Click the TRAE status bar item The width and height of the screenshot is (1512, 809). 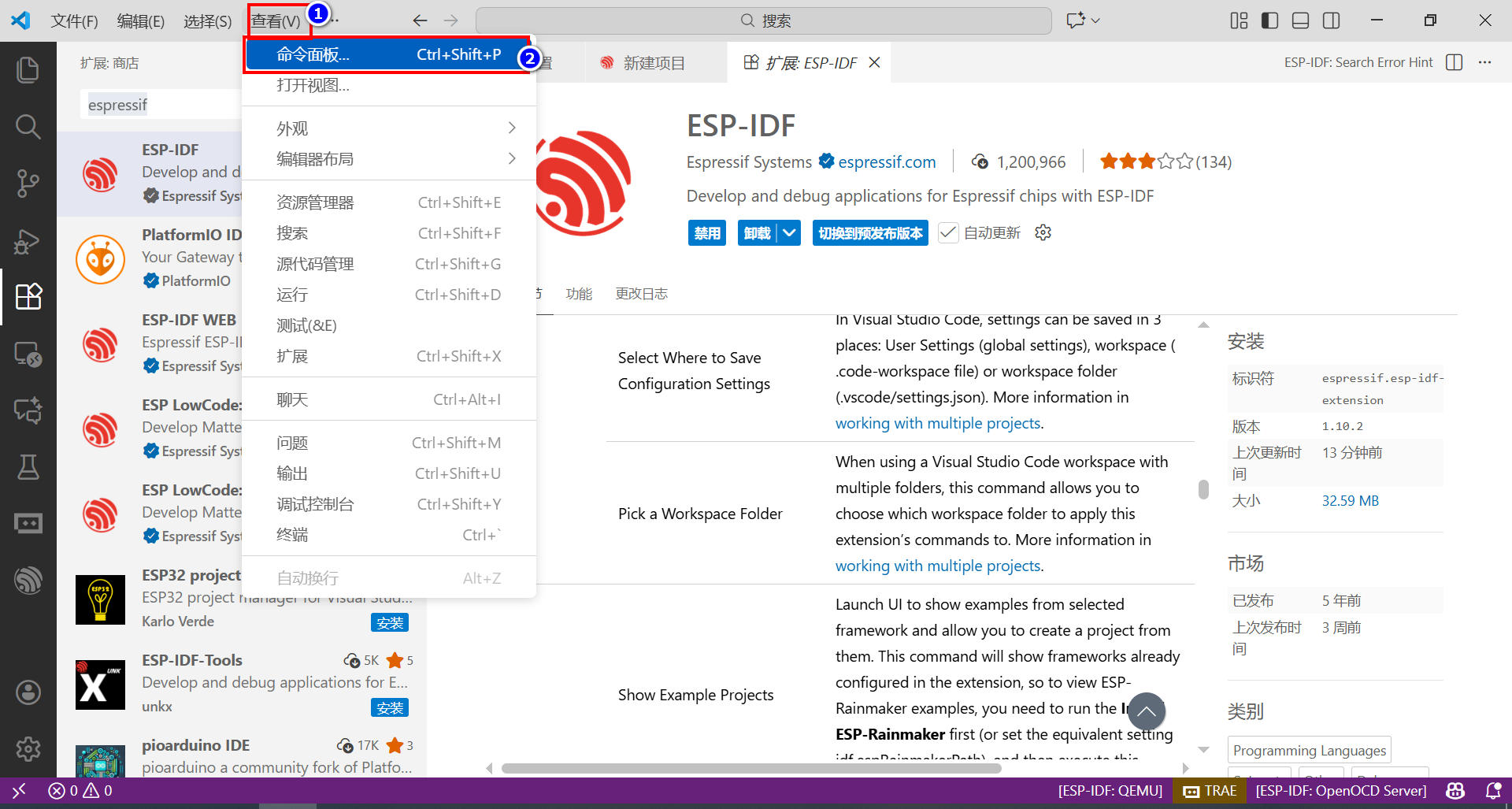tap(1210, 790)
